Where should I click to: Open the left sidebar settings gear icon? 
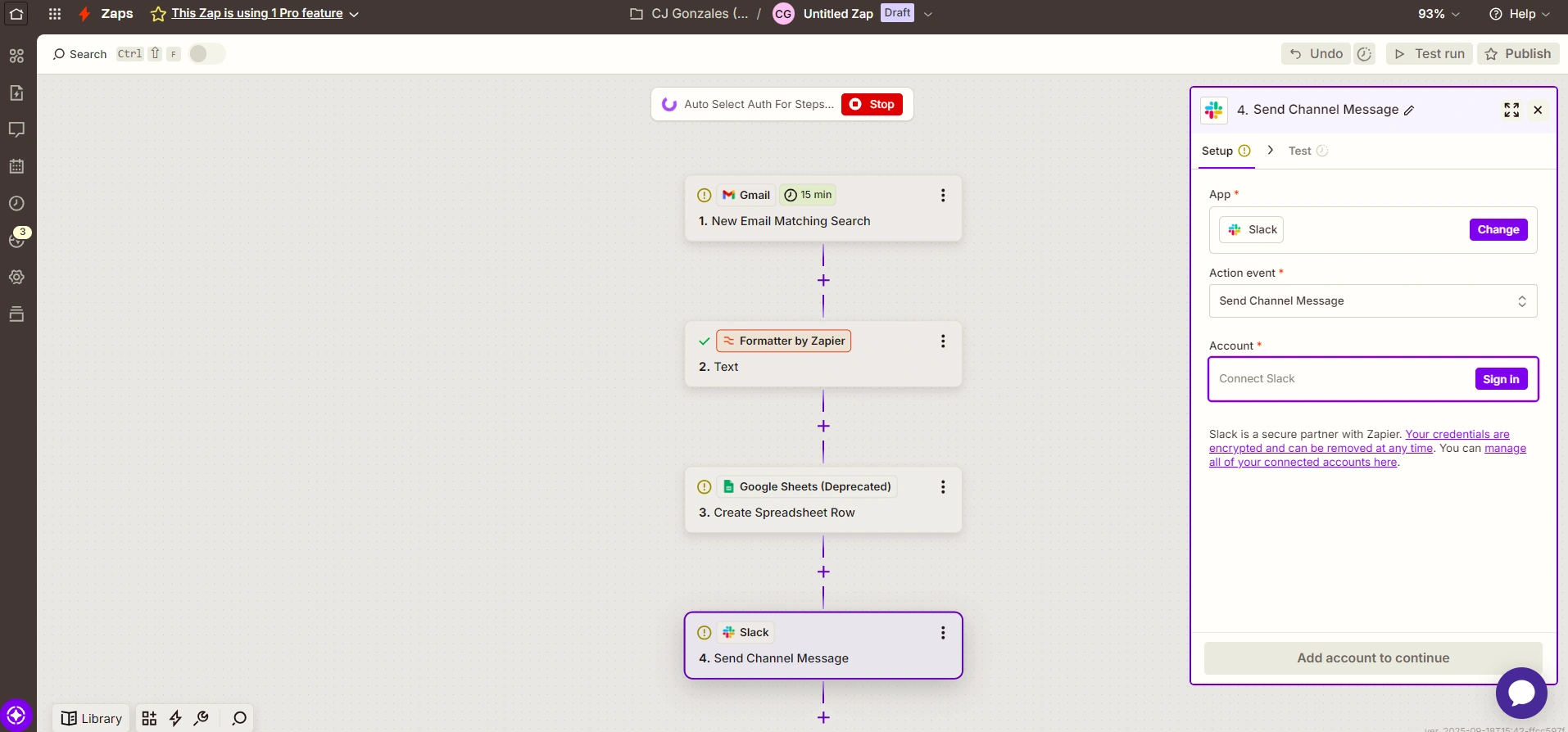(x=16, y=277)
